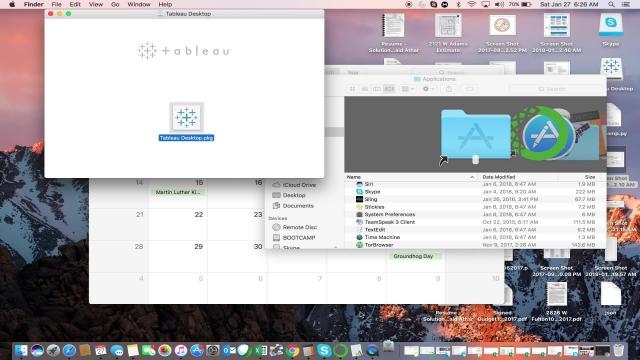Open the Help menu

165,4
